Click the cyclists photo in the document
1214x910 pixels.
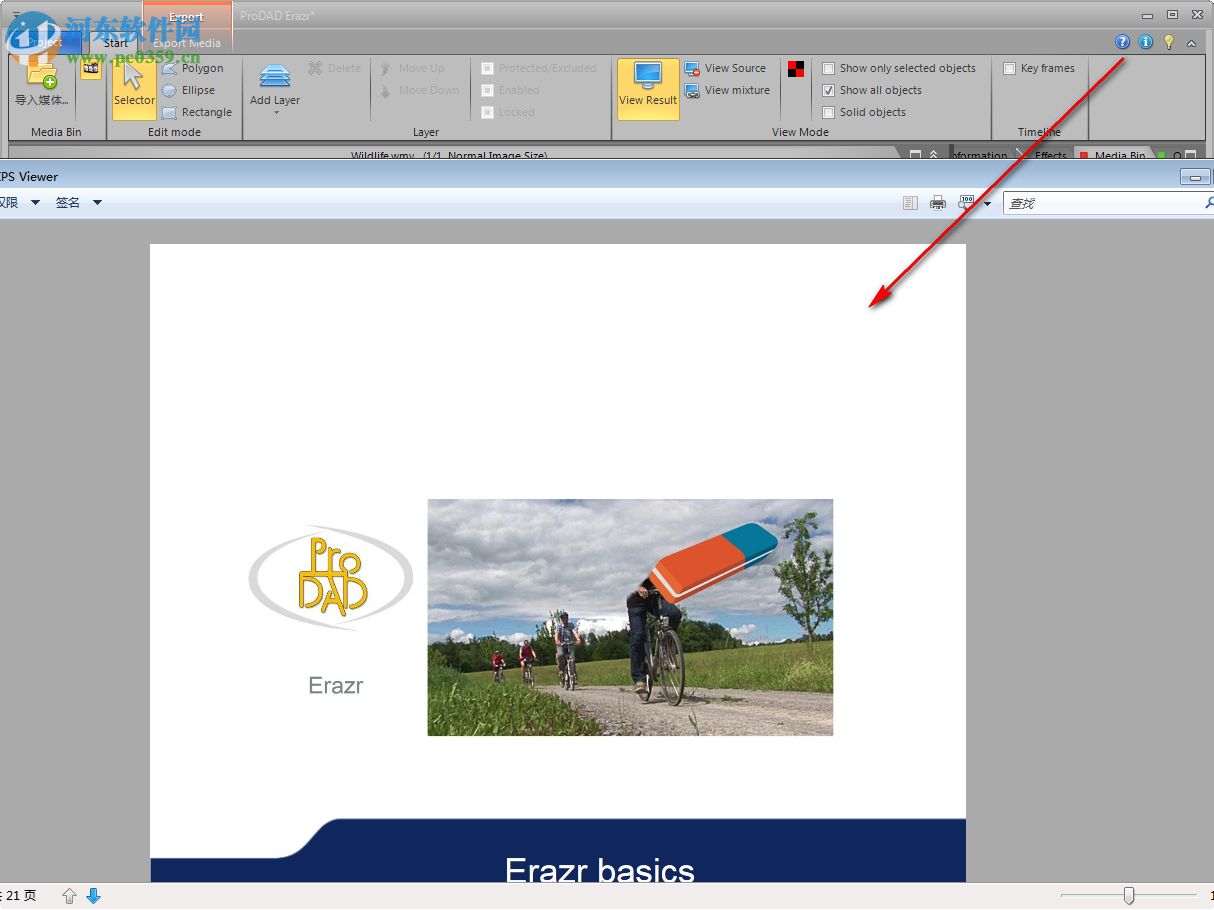630,618
